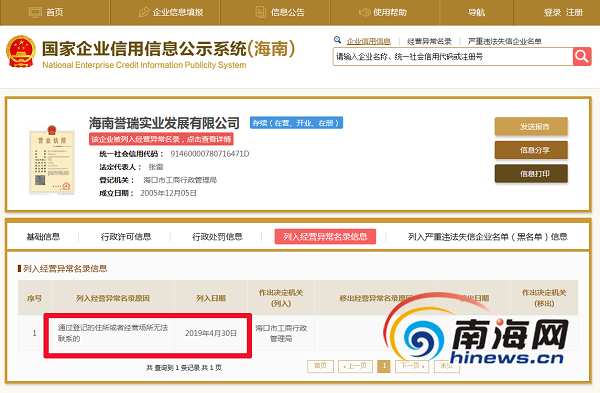The image size is (600, 393).
Task: Click the 信息分享 button
Action: click(x=531, y=150)
